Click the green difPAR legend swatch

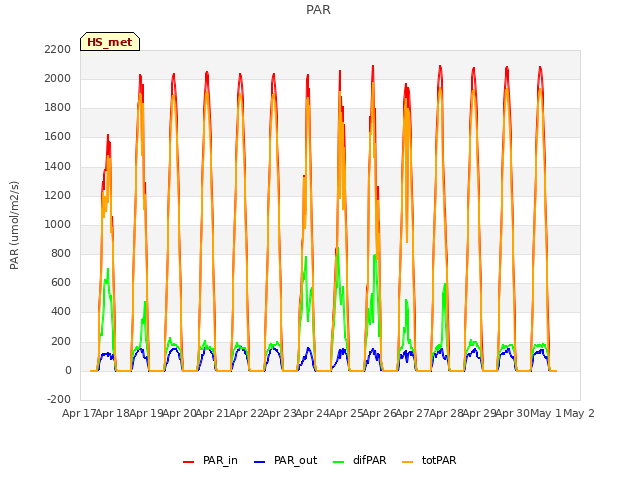point(339,462)
